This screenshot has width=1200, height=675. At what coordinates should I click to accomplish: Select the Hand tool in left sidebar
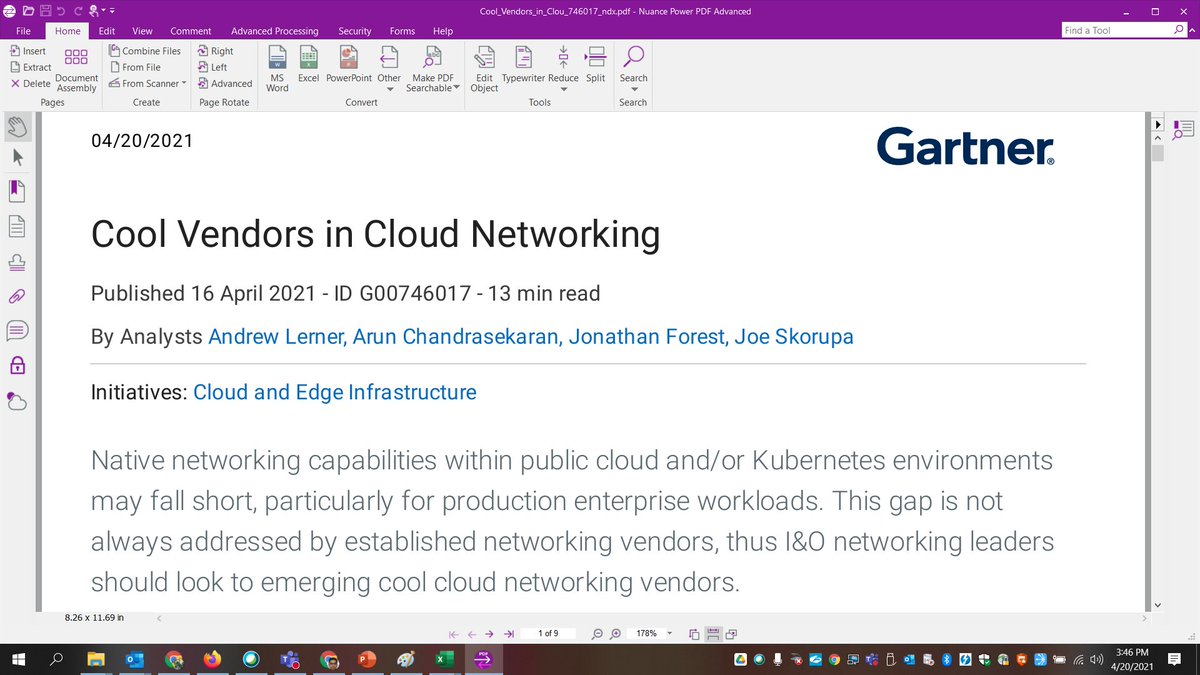[17, 126]
